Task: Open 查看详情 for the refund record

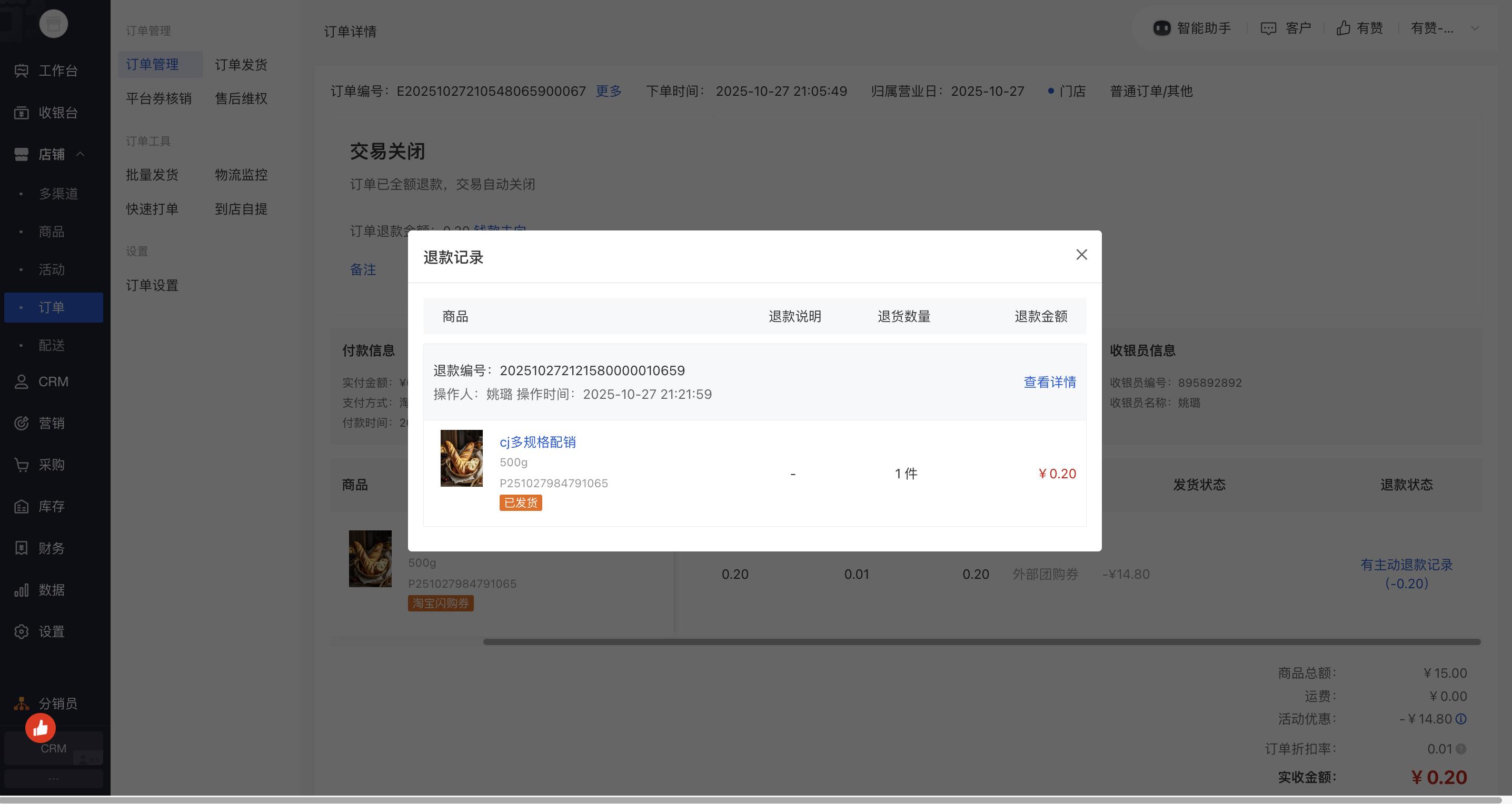Action: point(1049,383)
